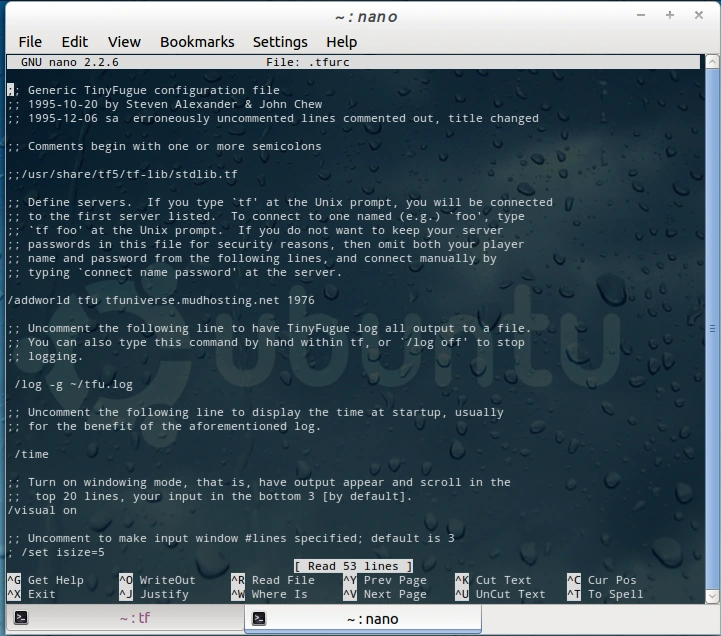Open the Settings menu
The width and height of the screenshot is (721, 636).
(x=280, y=42)
